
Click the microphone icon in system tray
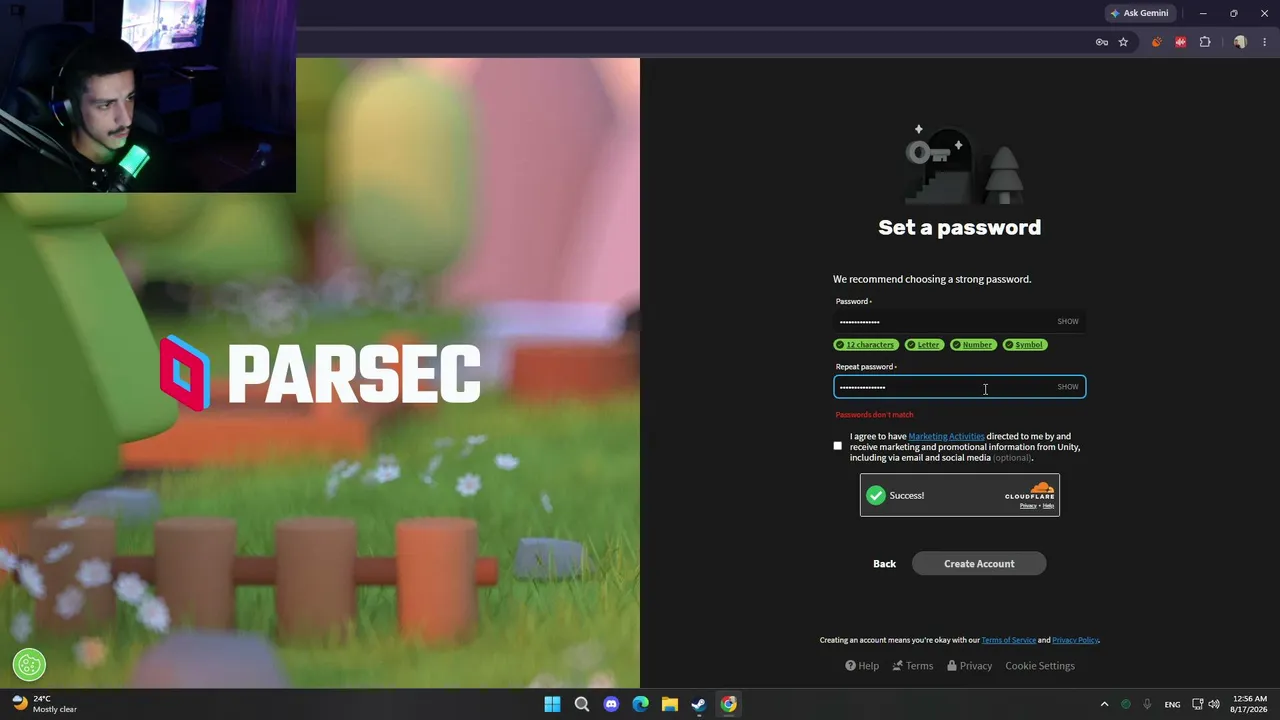pyautogui.click(x=1147, y=704)
